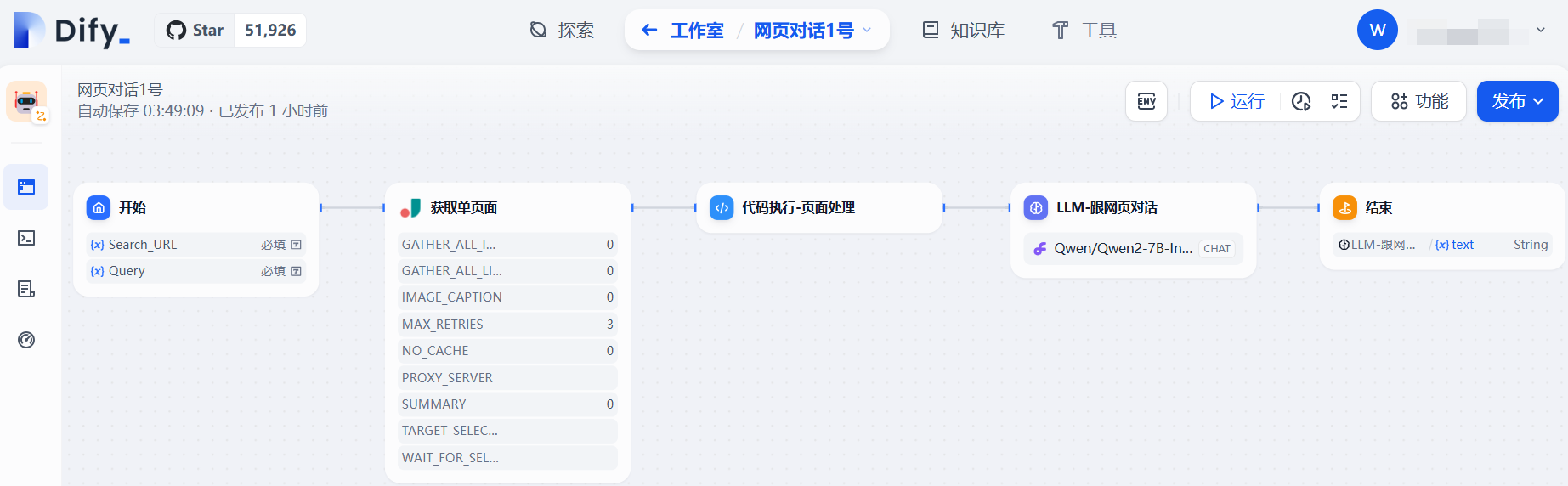Click the GATHER_ALL_I... parameter row
The image size is (1568, 486).
click(x=507, y=245)
